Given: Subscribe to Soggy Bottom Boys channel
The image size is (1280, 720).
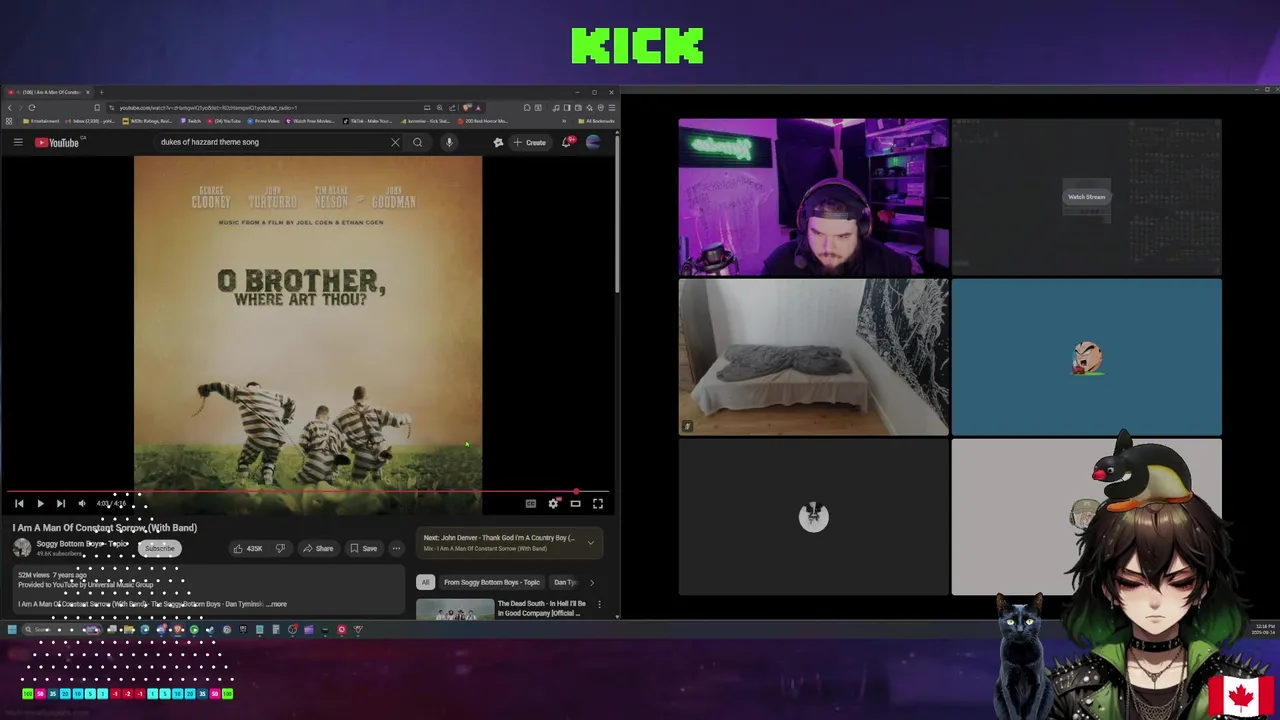Looking at the screenshot, I should [x=159, y=548].
